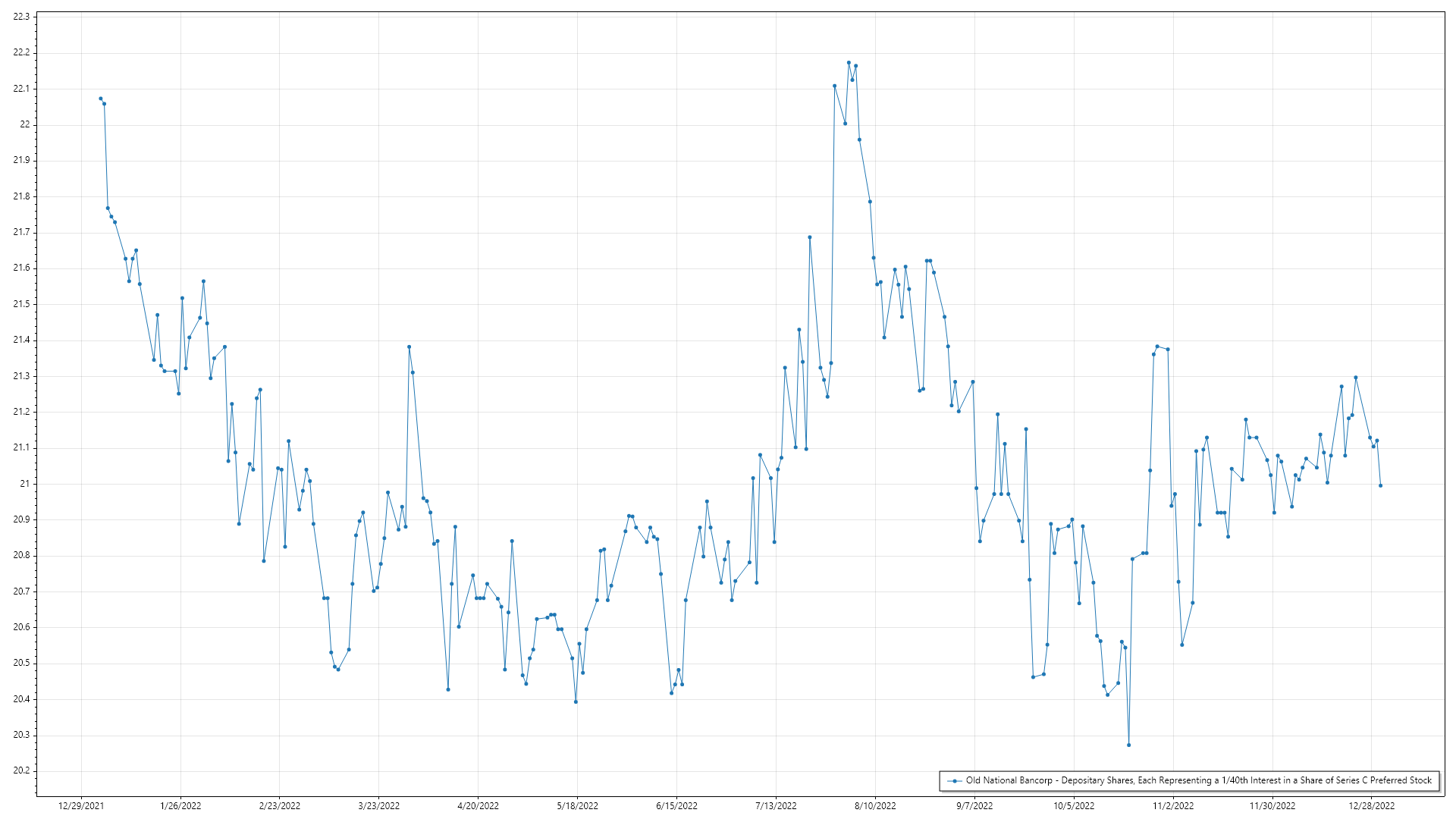Select the first data point of the series

point(100,99)
